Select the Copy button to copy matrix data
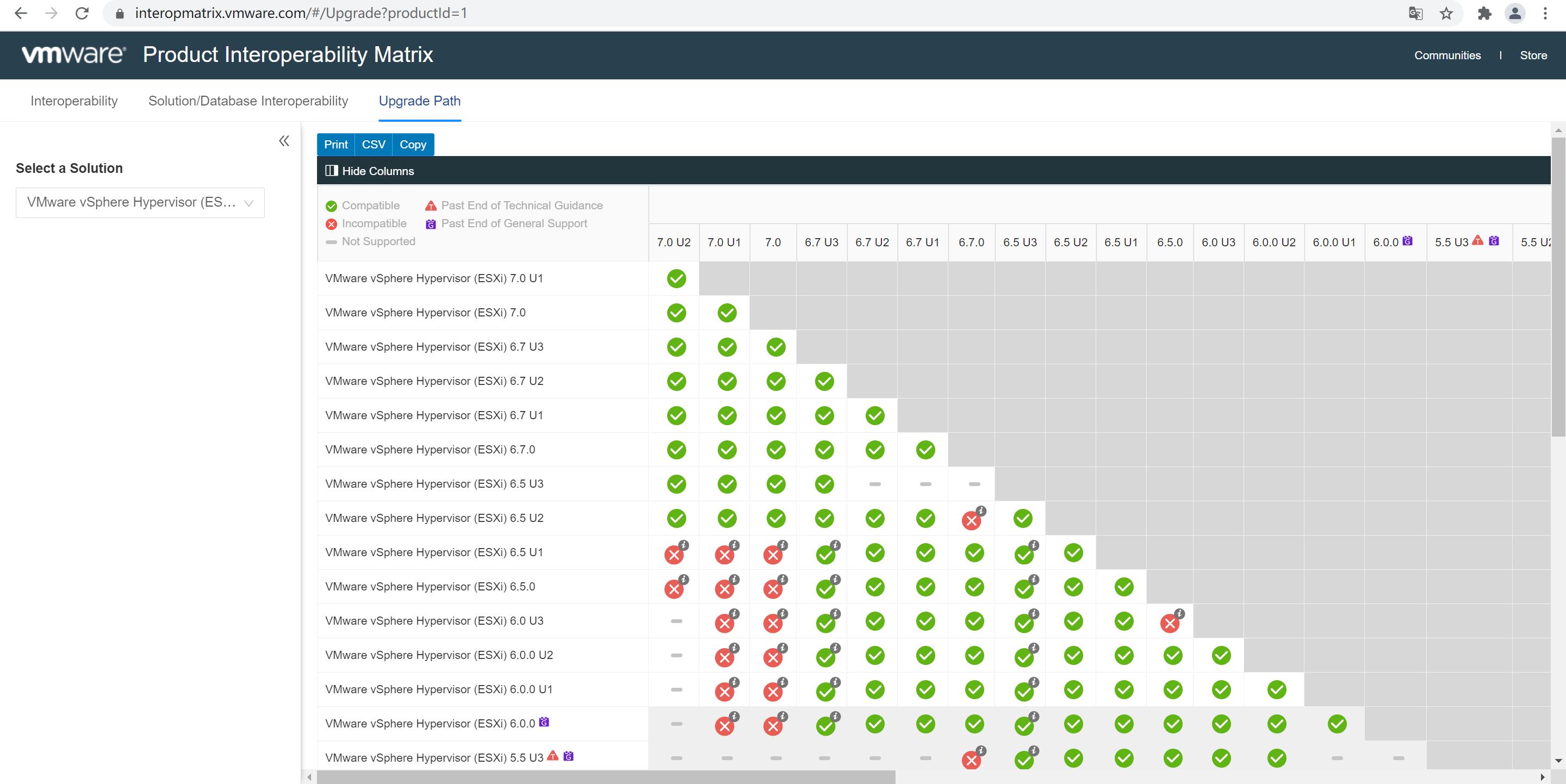Screen dimensions: 1566x784 (x=413, y=144)
